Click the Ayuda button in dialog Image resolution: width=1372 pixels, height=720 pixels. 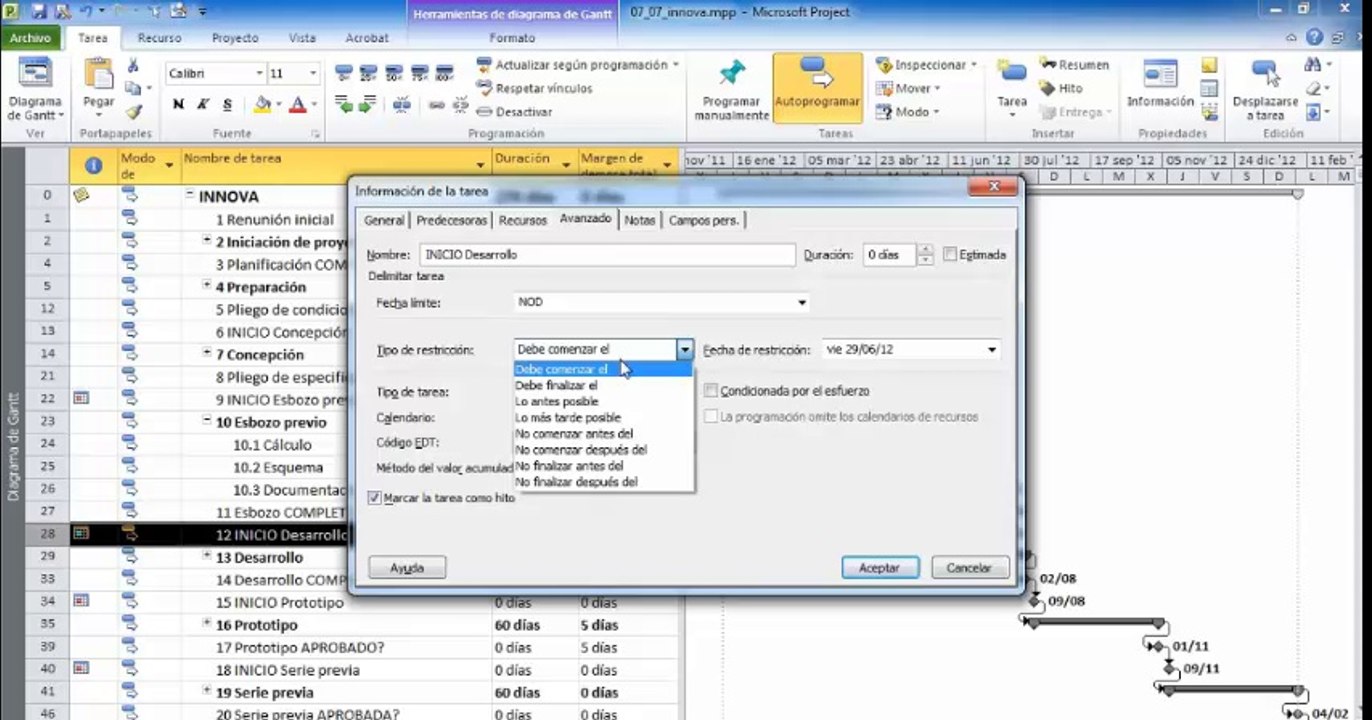point(407,567)
